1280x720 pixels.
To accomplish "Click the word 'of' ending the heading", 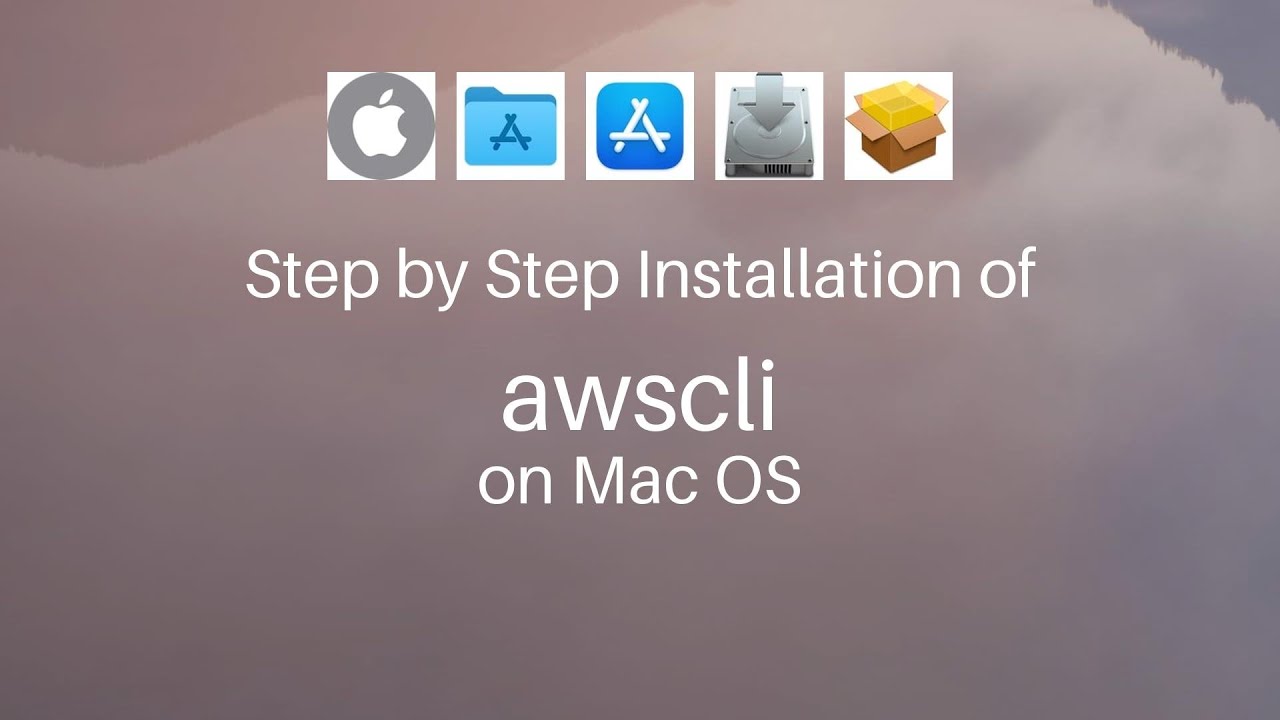I will tap(998, 272).
